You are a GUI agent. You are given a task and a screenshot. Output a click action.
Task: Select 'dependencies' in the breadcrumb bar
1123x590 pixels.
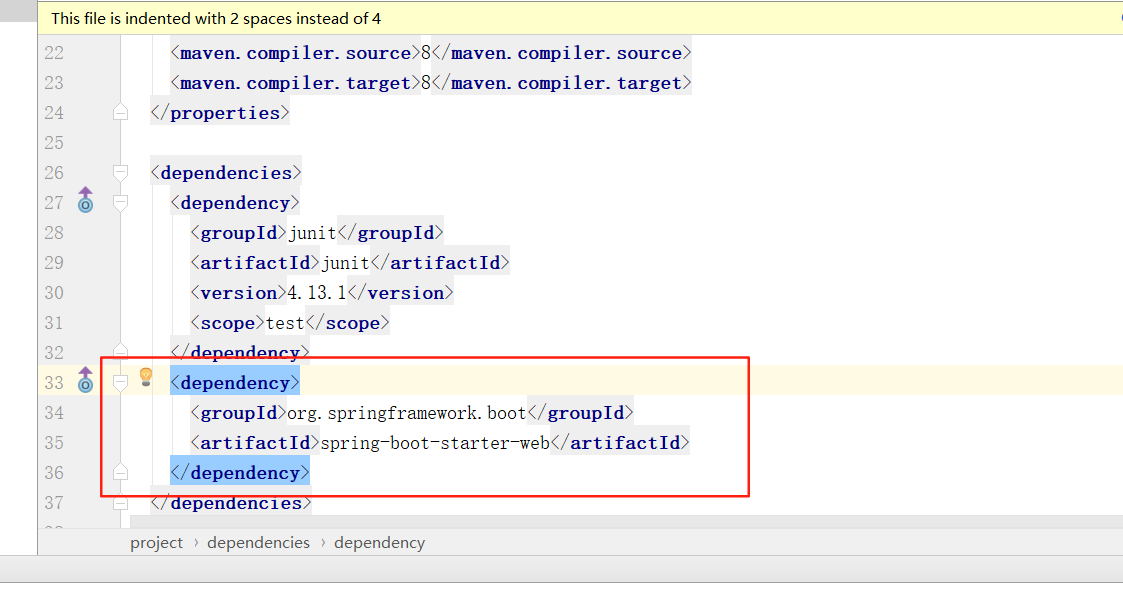pos(259,543)
